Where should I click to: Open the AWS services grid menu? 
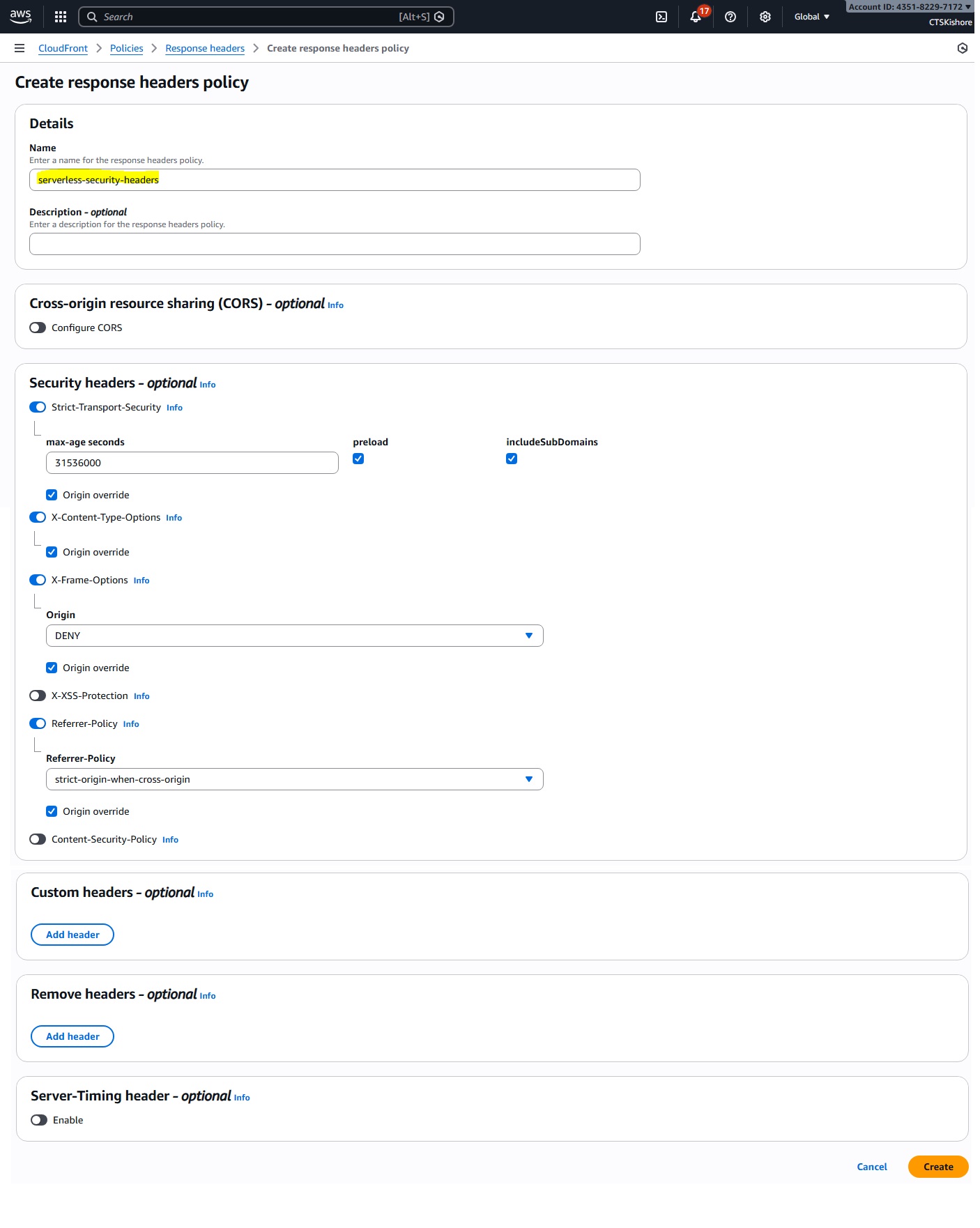pyautogui.click(x=61, y=17)
